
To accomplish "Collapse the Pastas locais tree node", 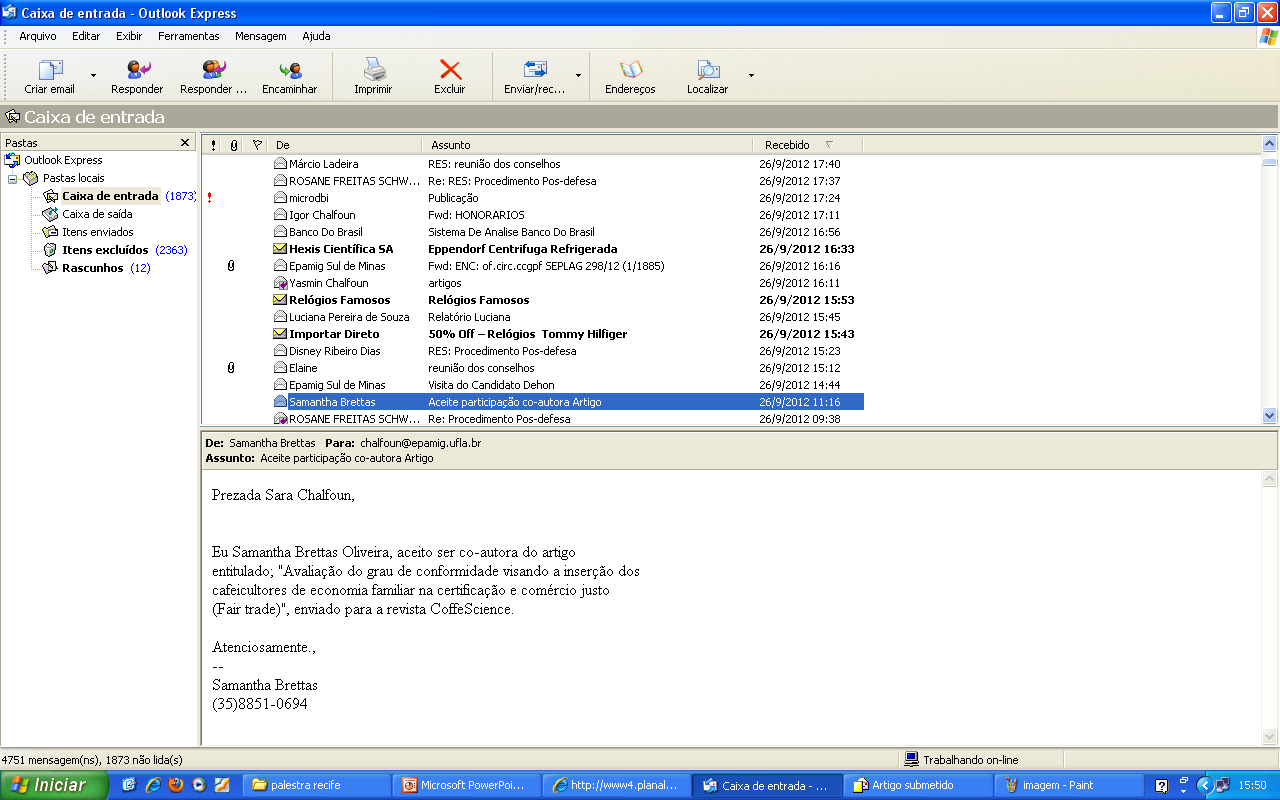I will (x=12, y=178).
